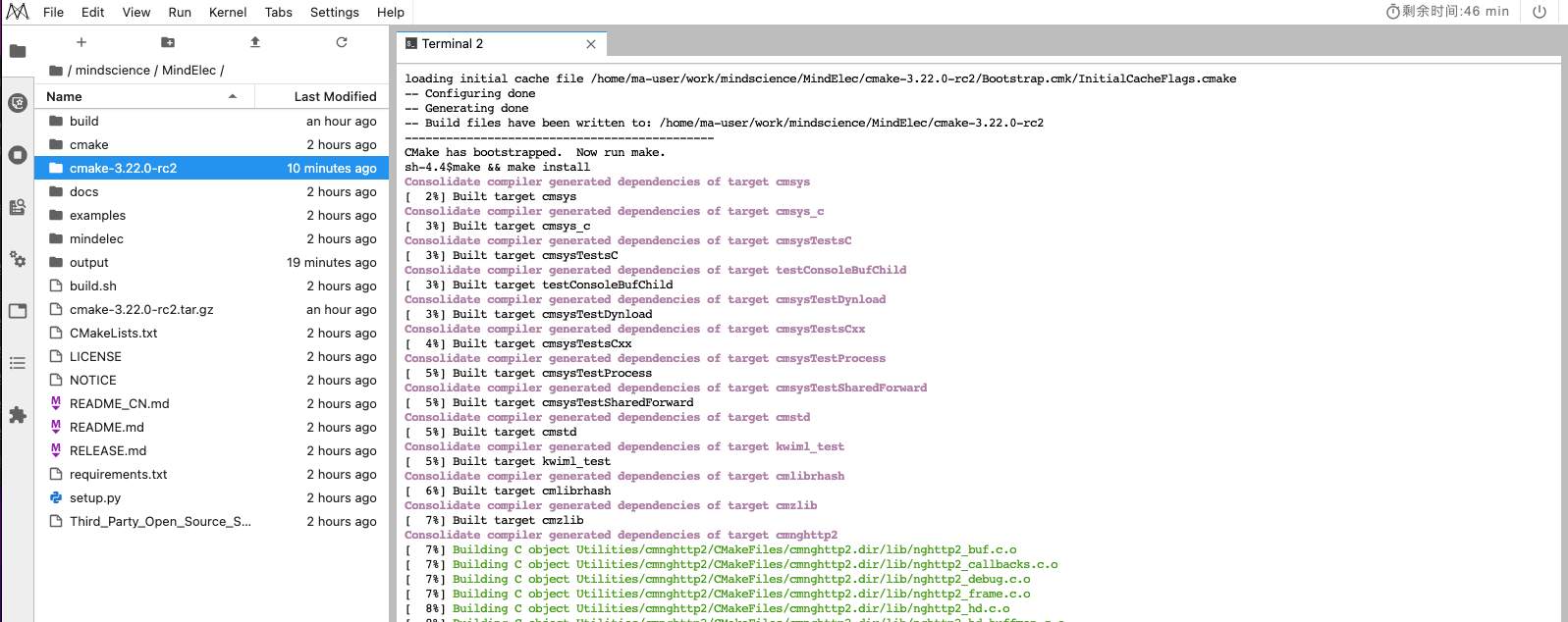Select the Third_Party_Open_Source_S... file

point(212,521)
